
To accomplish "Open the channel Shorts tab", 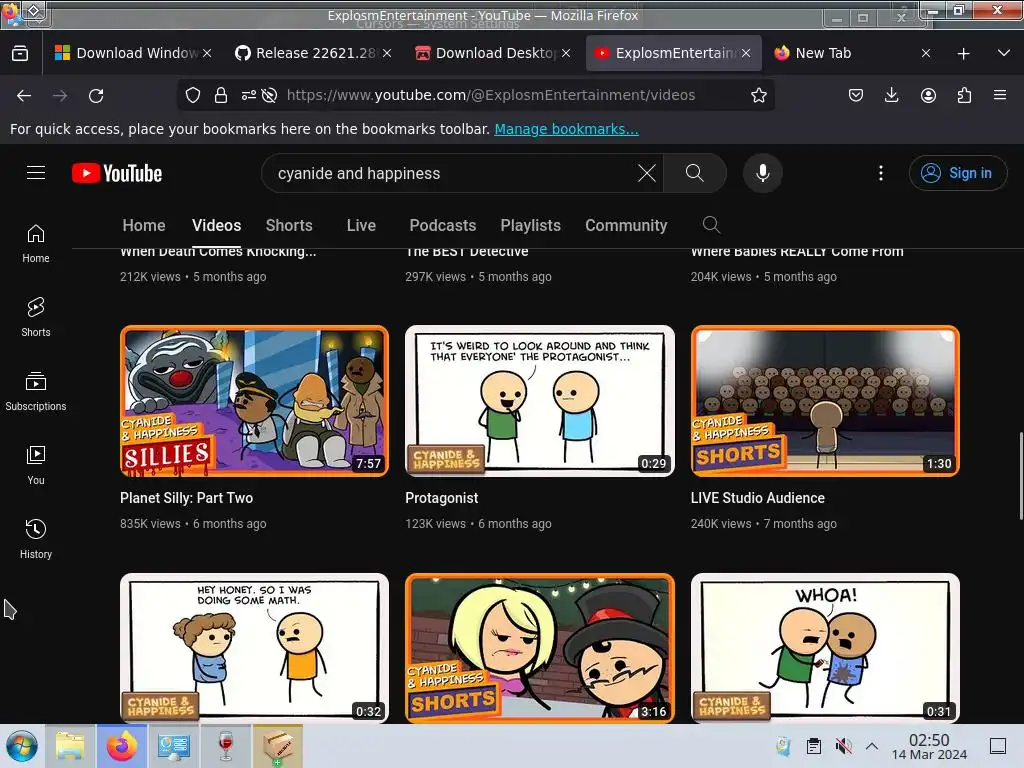I will 289,225.
